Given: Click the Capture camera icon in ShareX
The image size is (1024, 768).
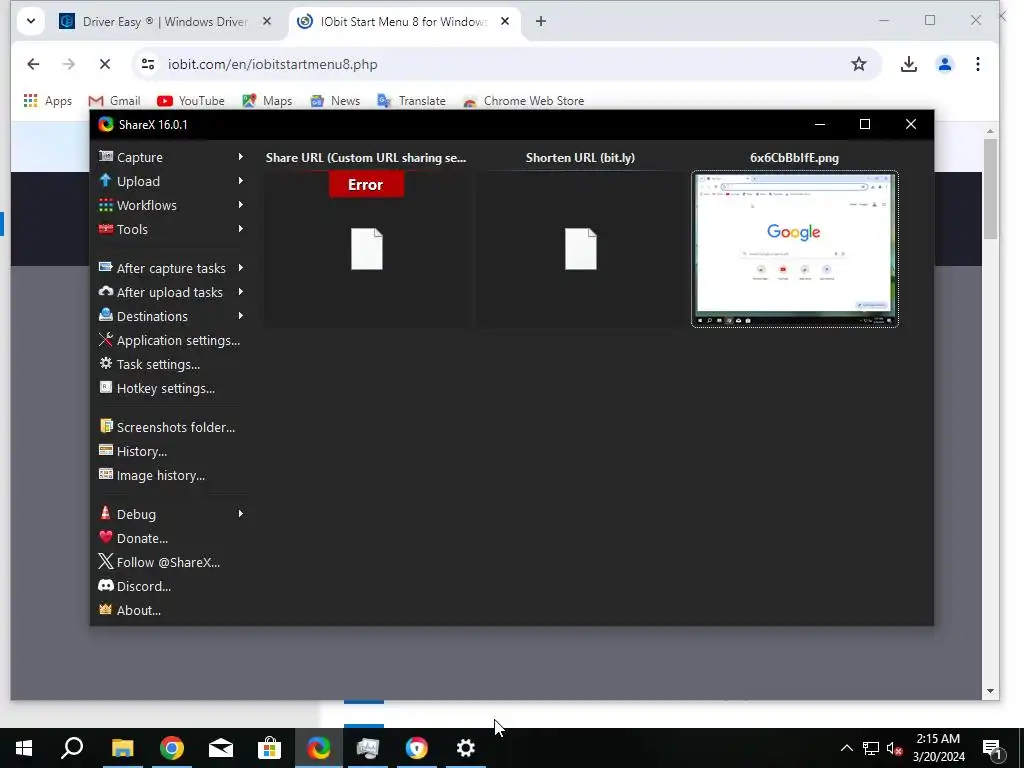Looking at the screenshot, I should (106, 157).
